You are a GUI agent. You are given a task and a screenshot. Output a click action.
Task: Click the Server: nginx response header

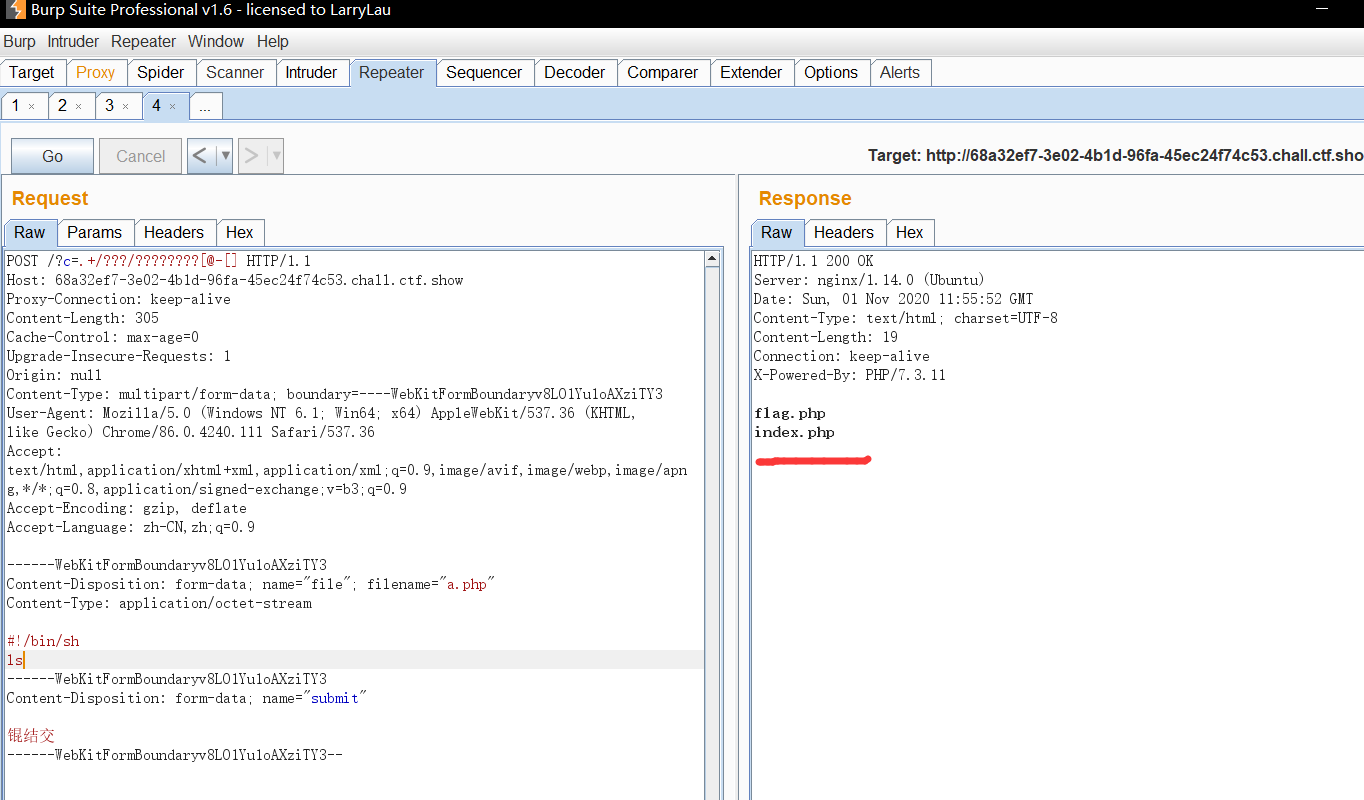870,280
